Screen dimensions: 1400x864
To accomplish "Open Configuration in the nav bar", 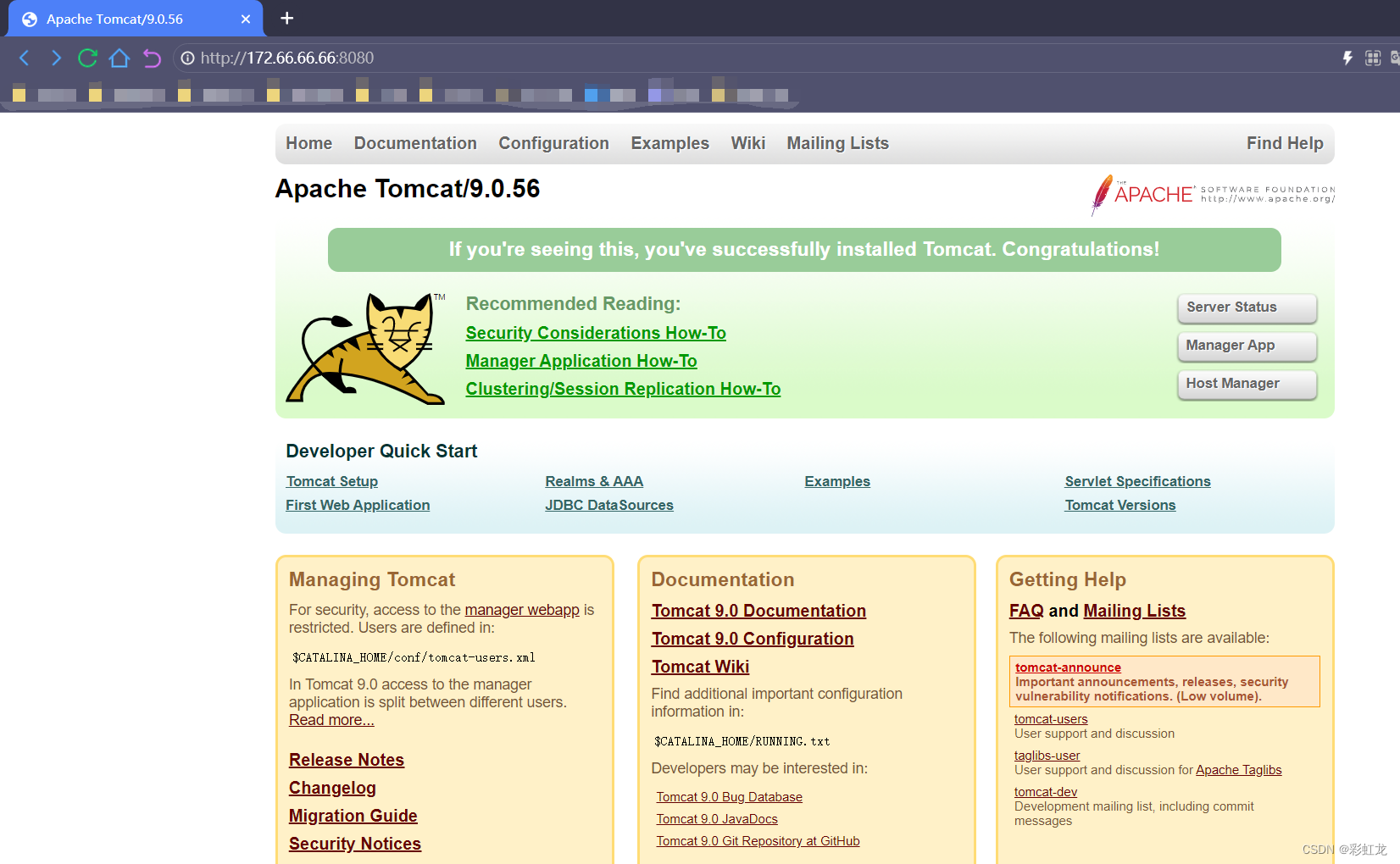I will click(x=553, y=143).
